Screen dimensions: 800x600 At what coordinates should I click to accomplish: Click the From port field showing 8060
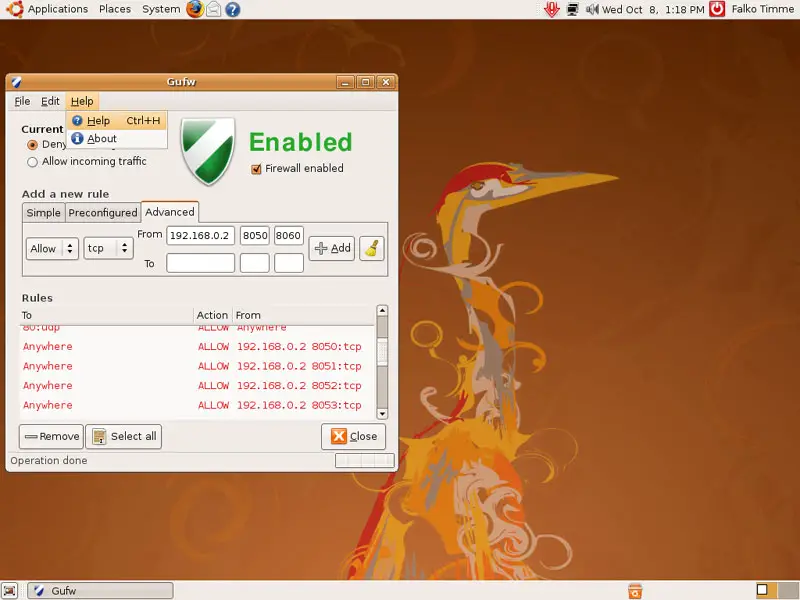coord(289,235)
